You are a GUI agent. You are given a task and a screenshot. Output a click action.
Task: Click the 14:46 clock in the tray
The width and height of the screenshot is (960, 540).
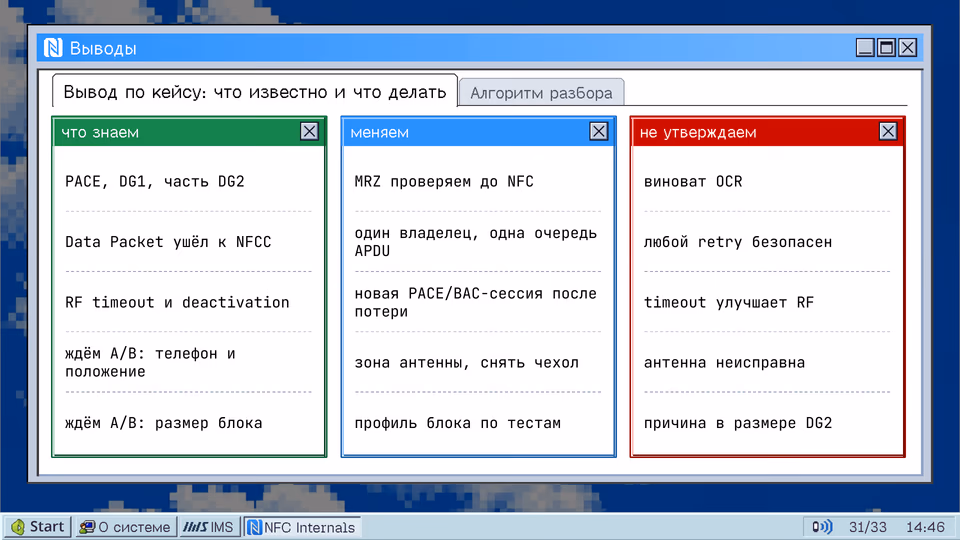tap(925, 527)
